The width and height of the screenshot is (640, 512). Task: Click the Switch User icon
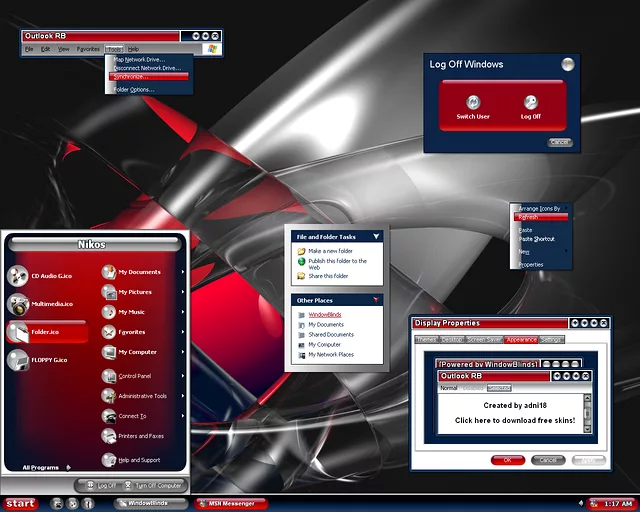click(473, 102)
